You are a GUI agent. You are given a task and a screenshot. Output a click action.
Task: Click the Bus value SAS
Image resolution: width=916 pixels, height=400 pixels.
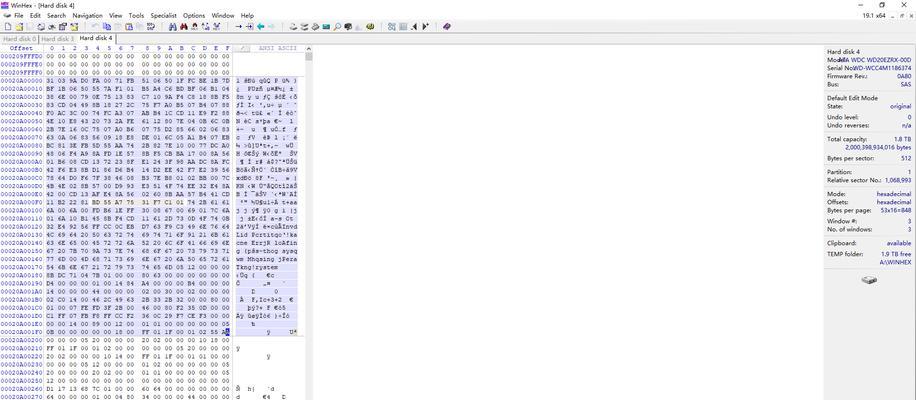(906, 84)
